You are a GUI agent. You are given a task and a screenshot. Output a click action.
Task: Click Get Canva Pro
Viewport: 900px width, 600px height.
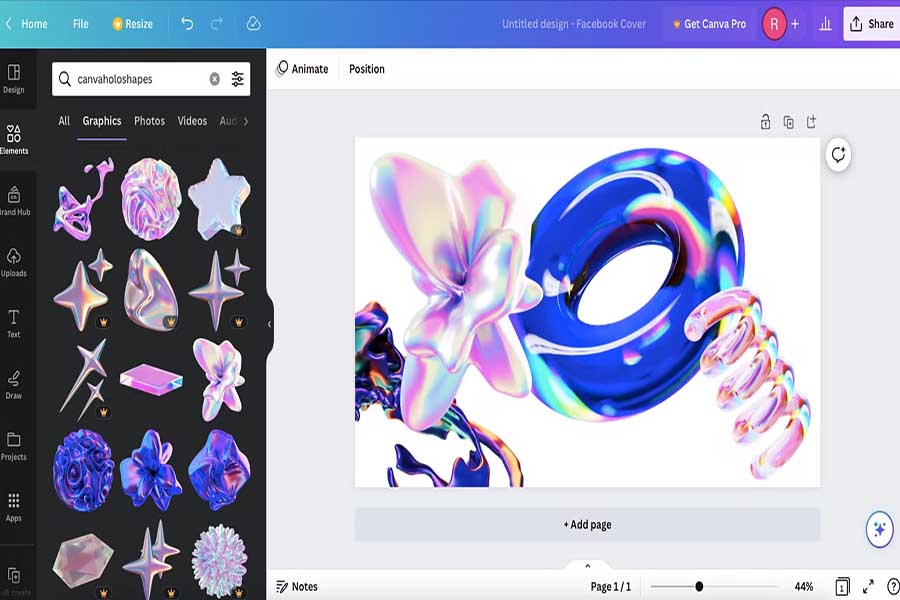point(709,24)
